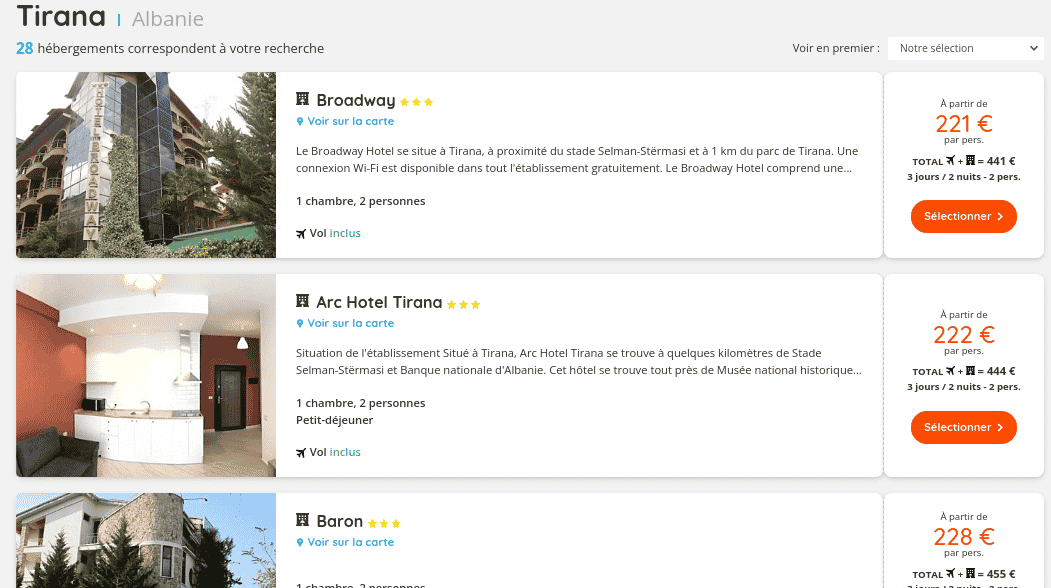Open the Baron hotel photo
This screenshot has width=1051, height=588.
146,540
